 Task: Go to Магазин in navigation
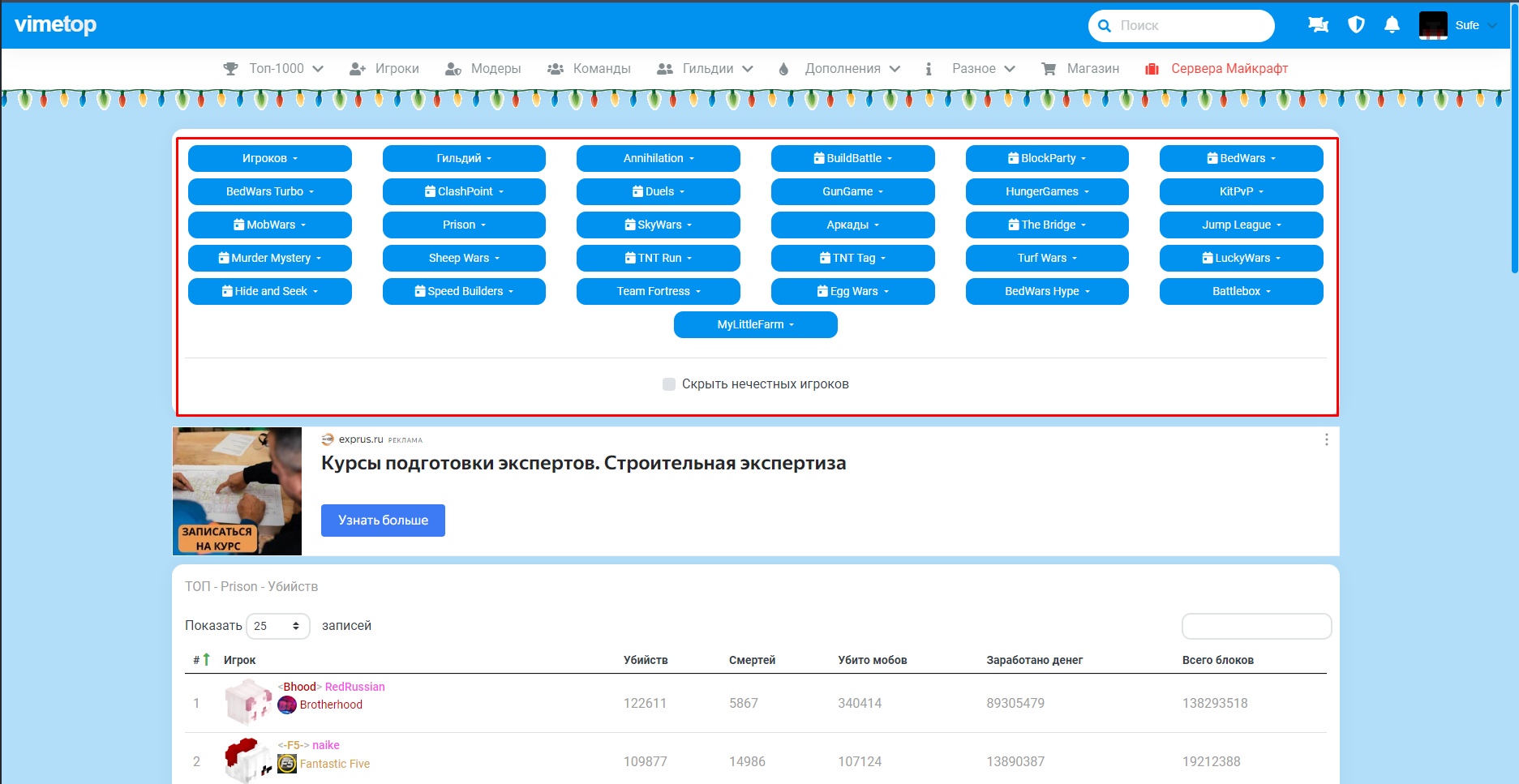1080,69
